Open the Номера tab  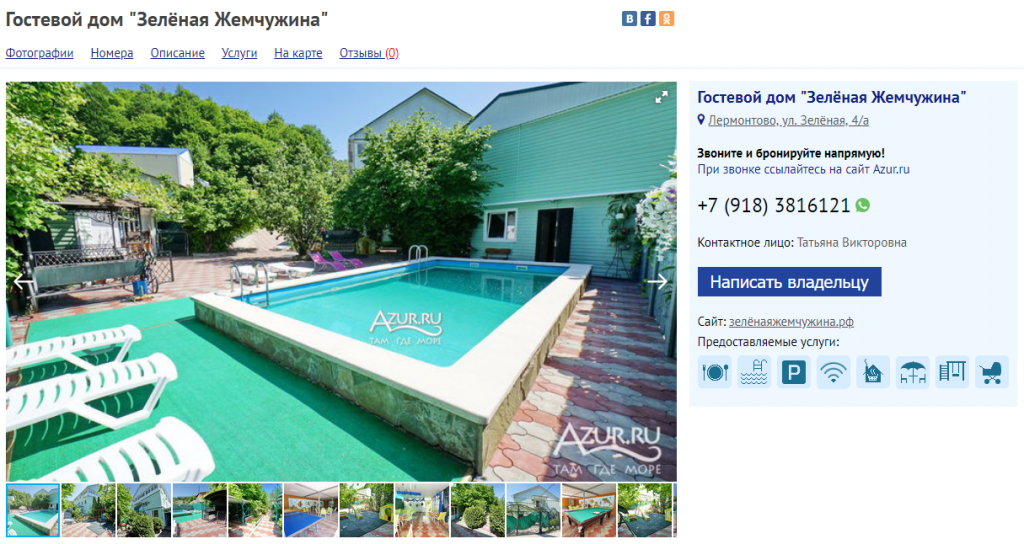[112, 53]
